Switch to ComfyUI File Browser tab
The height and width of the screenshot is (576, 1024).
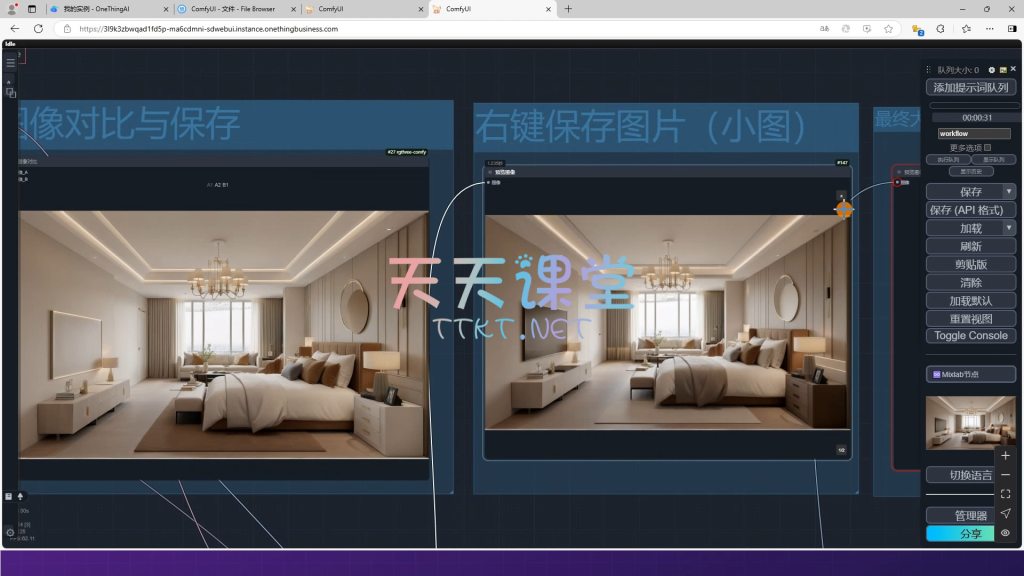(235, 9)
